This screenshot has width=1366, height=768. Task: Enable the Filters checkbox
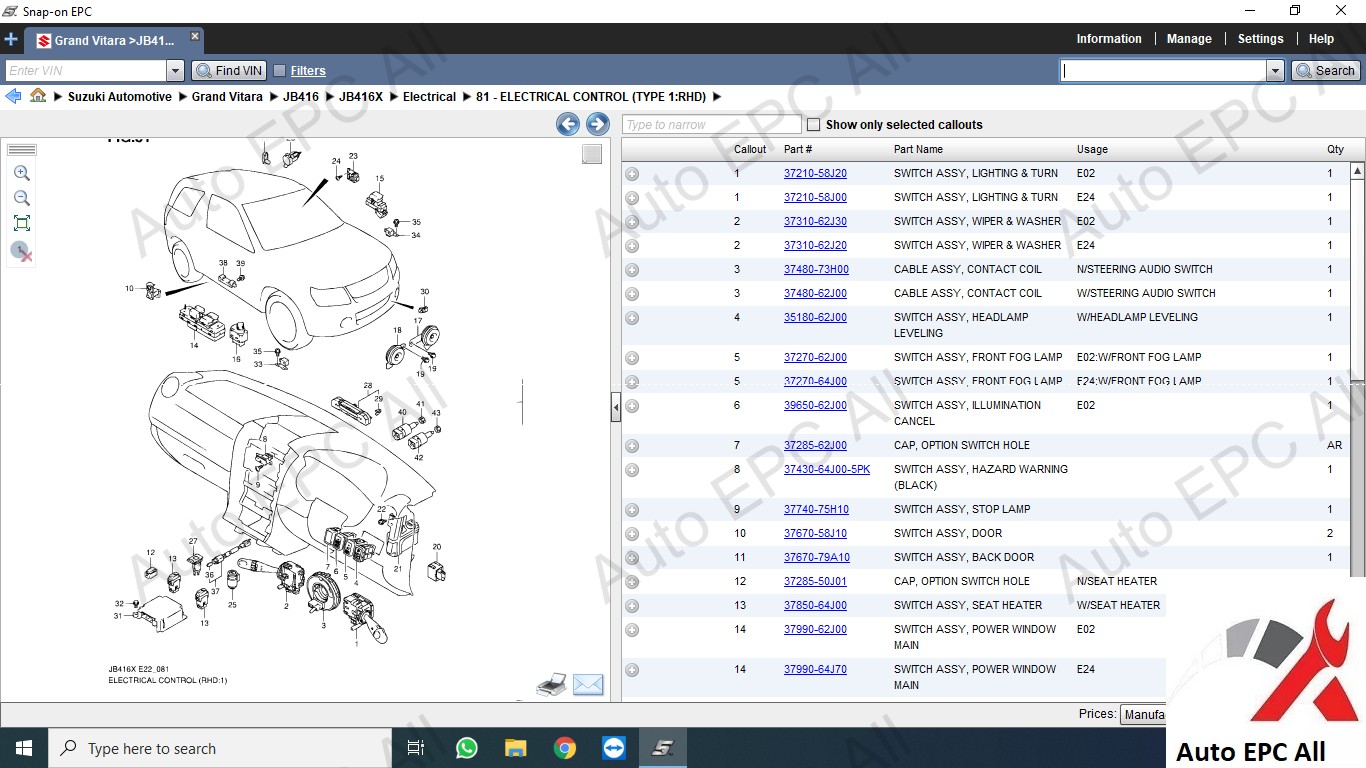click(280, 71)
